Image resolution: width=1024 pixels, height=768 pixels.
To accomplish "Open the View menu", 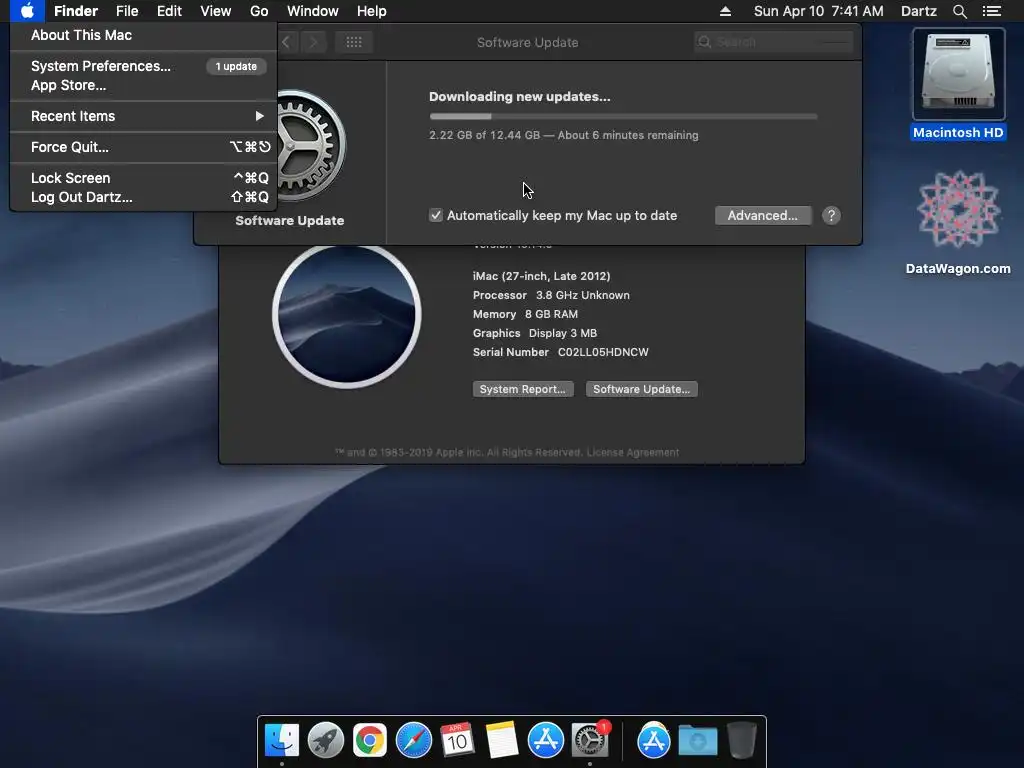I will [x=216, y=11].
